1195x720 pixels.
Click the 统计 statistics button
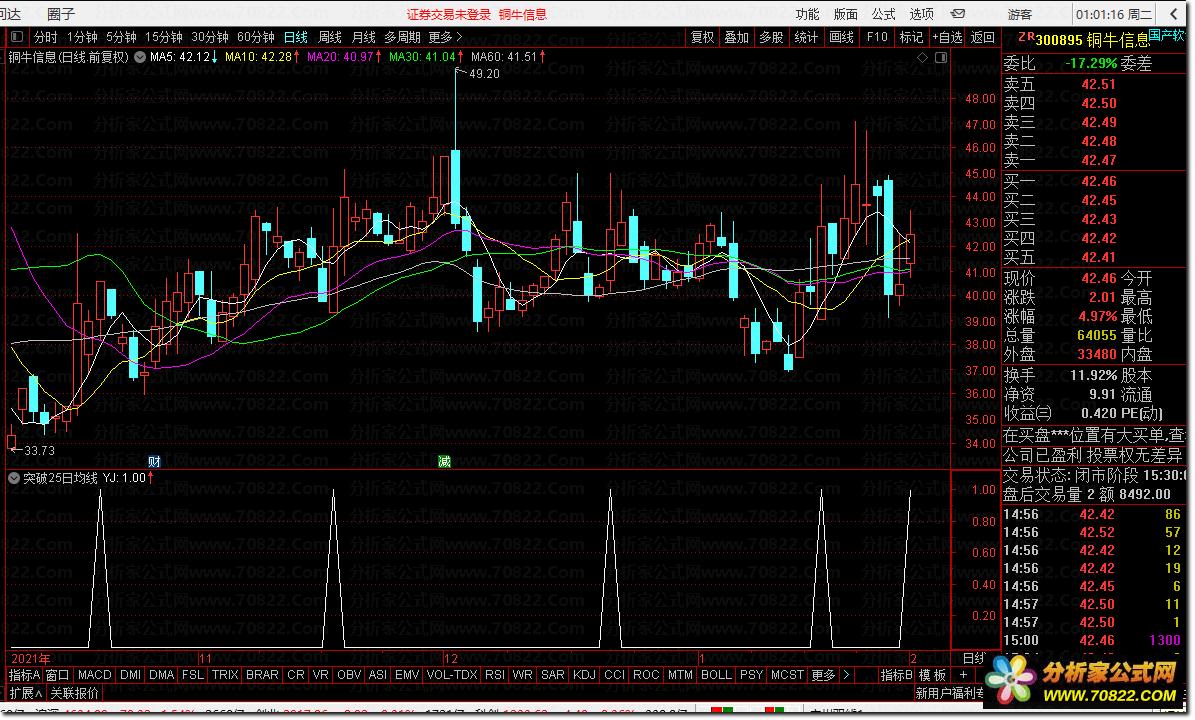coord(807,37)
